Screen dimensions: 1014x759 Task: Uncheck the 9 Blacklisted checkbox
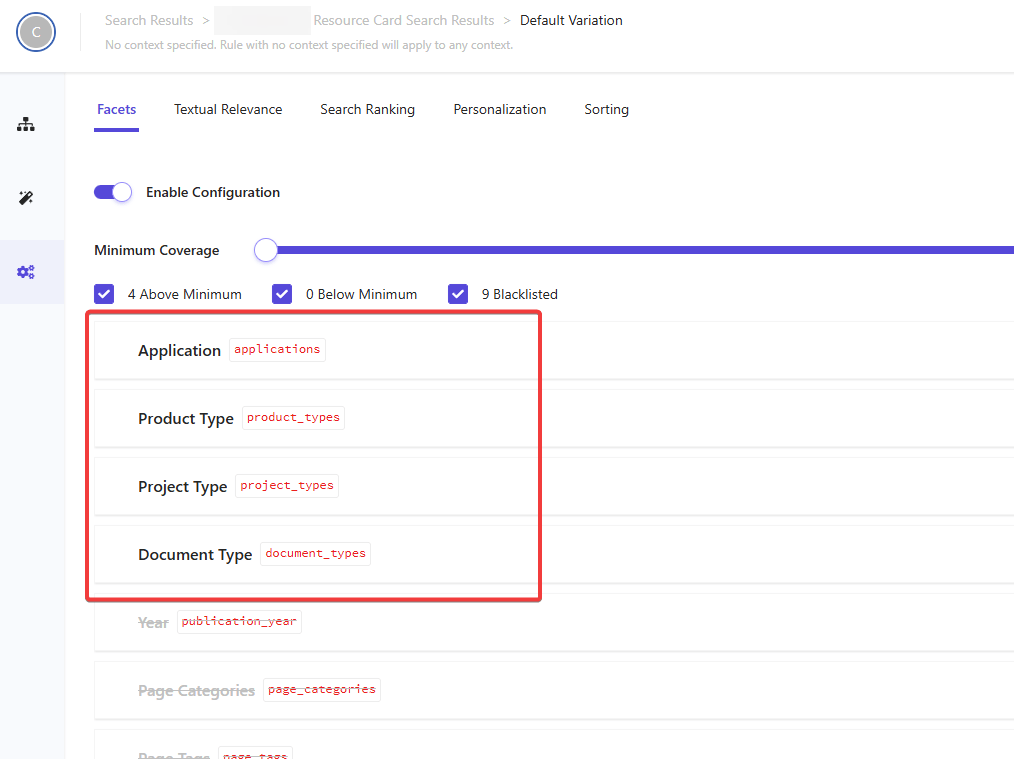coord(458,294)
